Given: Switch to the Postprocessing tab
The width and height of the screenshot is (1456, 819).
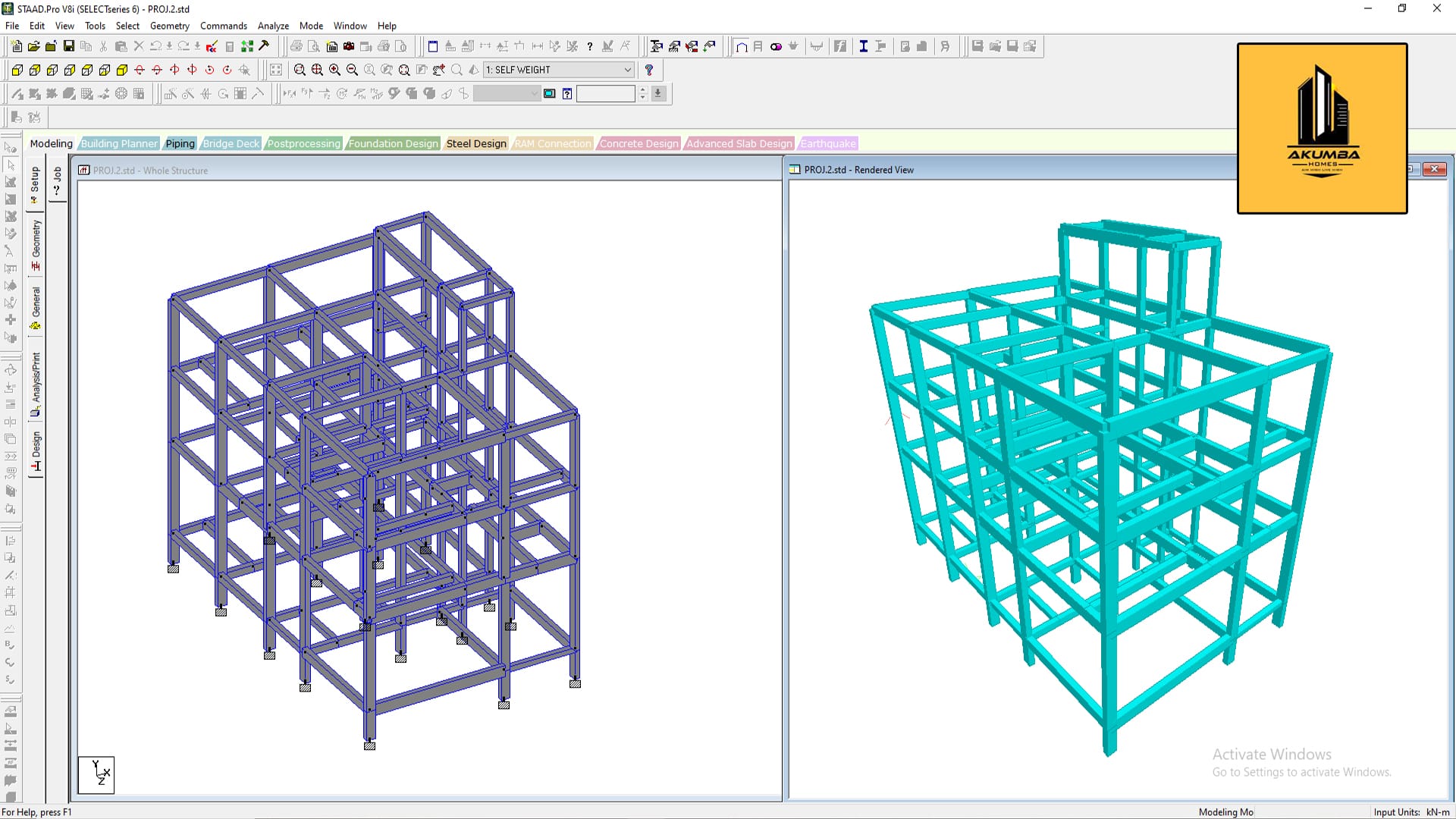Looking at the screenshot, I should coord(303,143).
